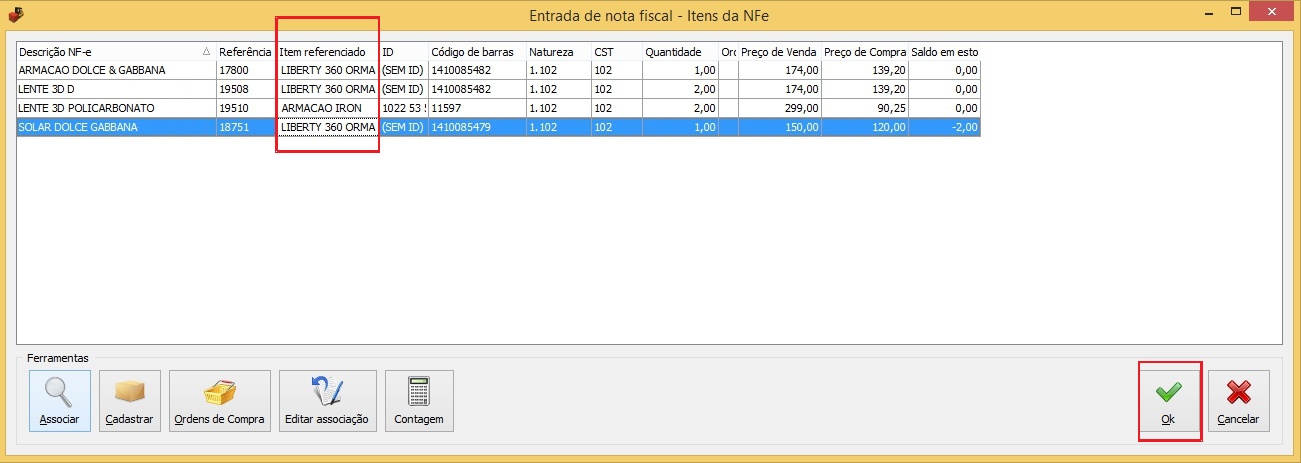Open the Contagem calculator tool
The image size is (1301, 463).
pos(419,392)
